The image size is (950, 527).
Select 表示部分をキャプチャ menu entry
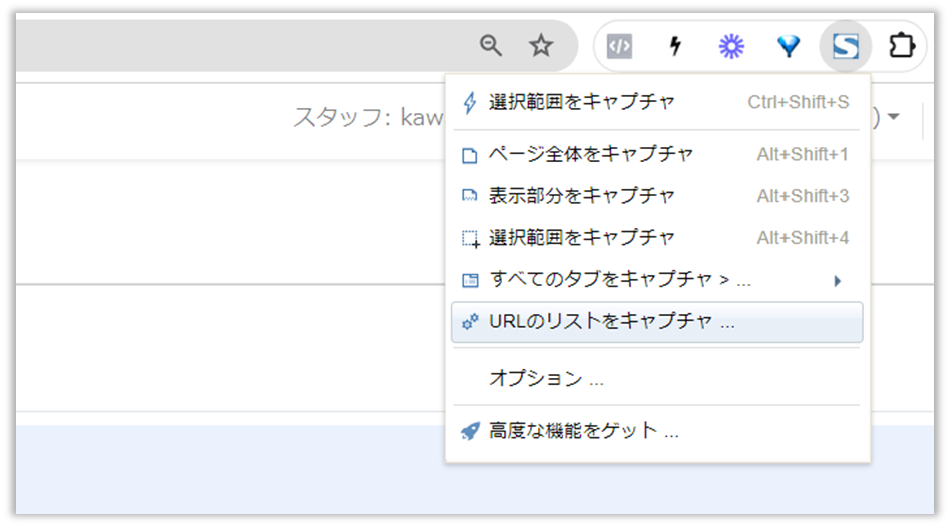coord(581,196)
